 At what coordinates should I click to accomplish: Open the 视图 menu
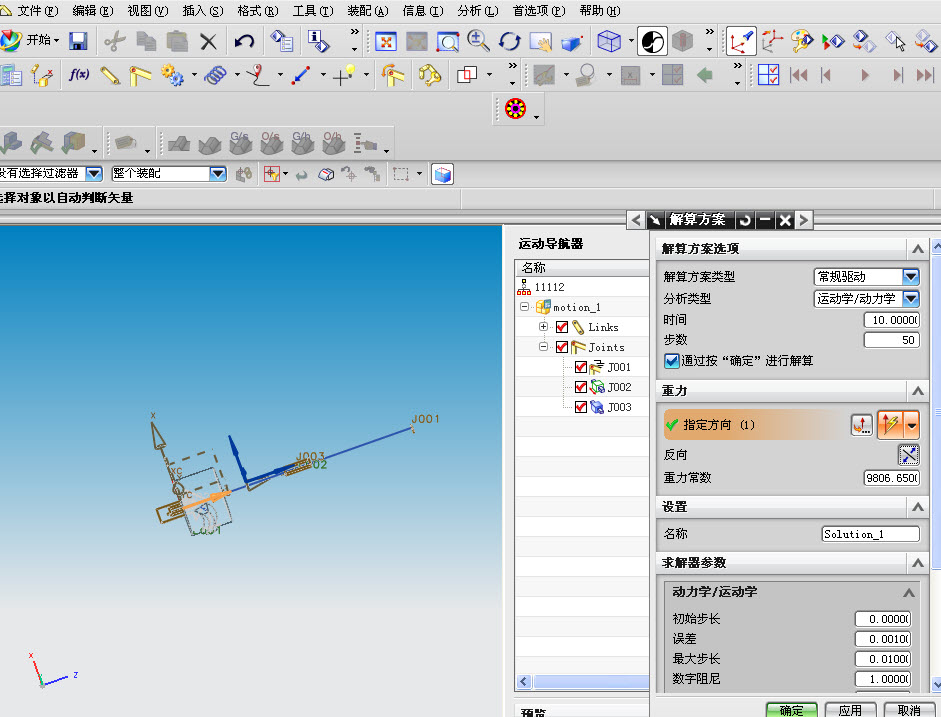(148, 11)
